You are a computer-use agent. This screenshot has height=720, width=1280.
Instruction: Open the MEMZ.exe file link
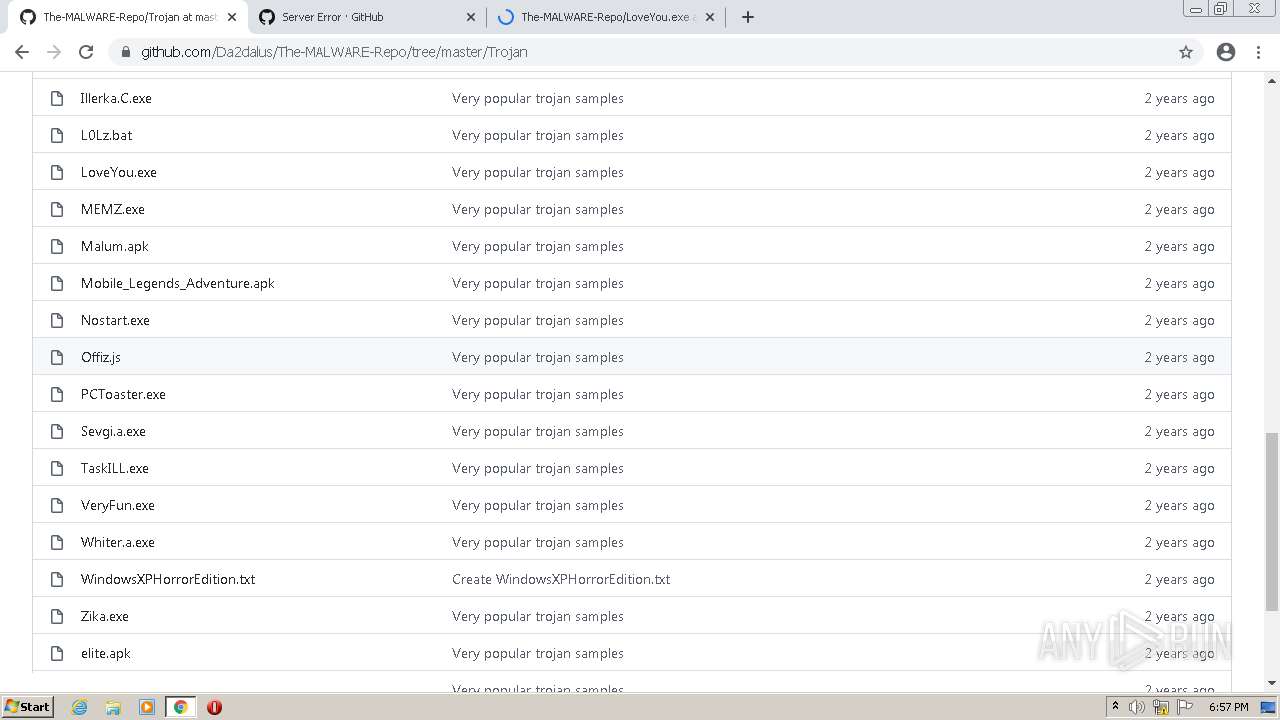click(113, 209)
